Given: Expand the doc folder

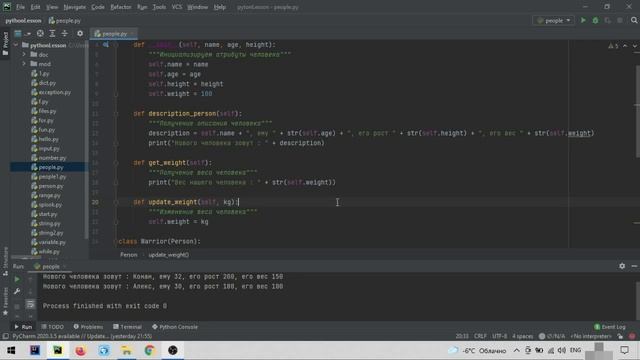Looking at the screenshot, I should click(24, 55).
